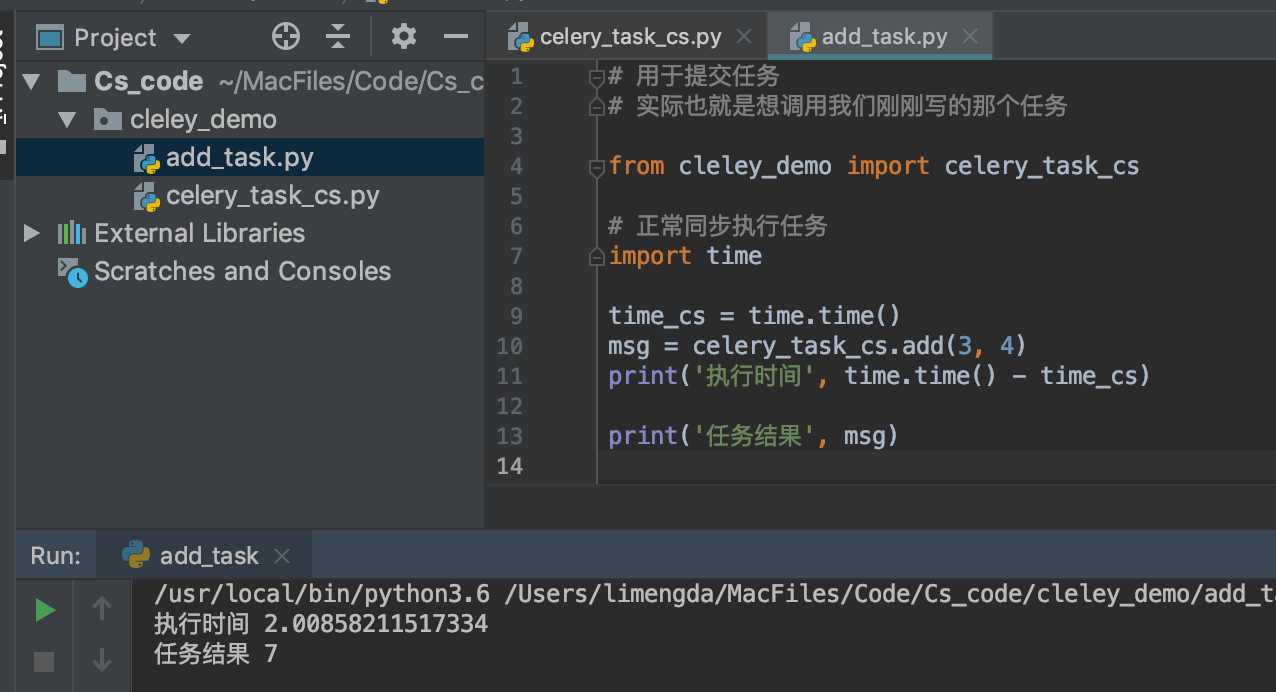This screenshot has height=692, width=1276.
Task: Click the up arrow in Run panel
Action: tap(101, 608)
